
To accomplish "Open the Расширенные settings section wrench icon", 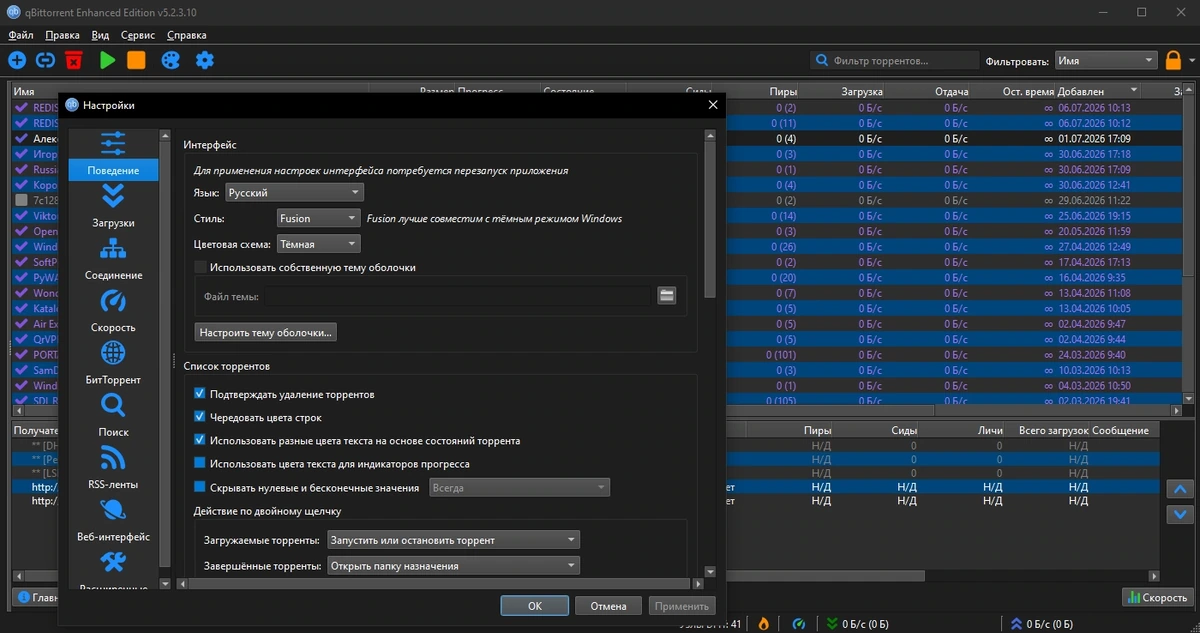I will pyautogui.click(x=113, y=563).
